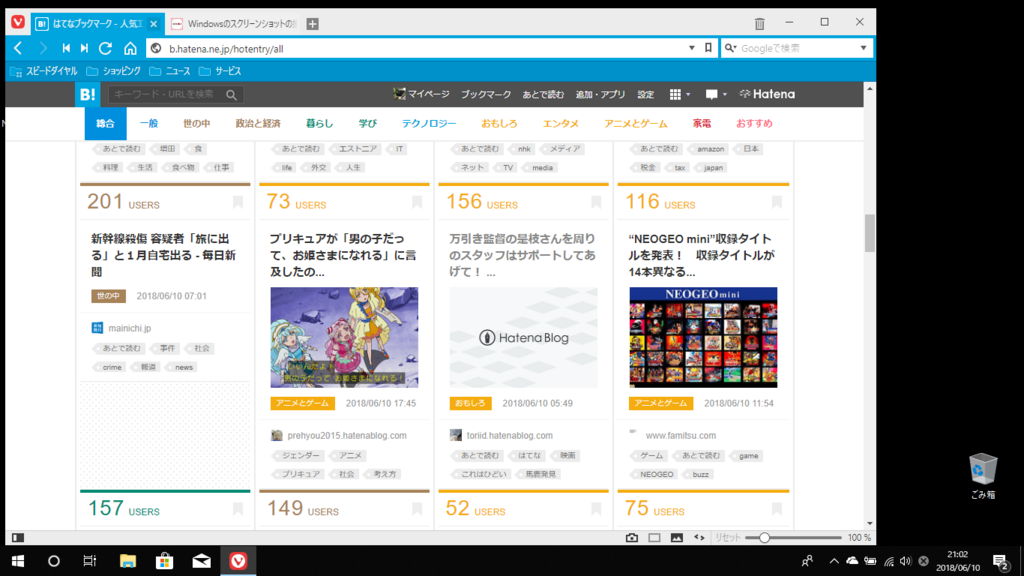Viewport: 1024px width, 576px height.
Task: Open Task View on taskbar
Action: [x=89, y=561]
